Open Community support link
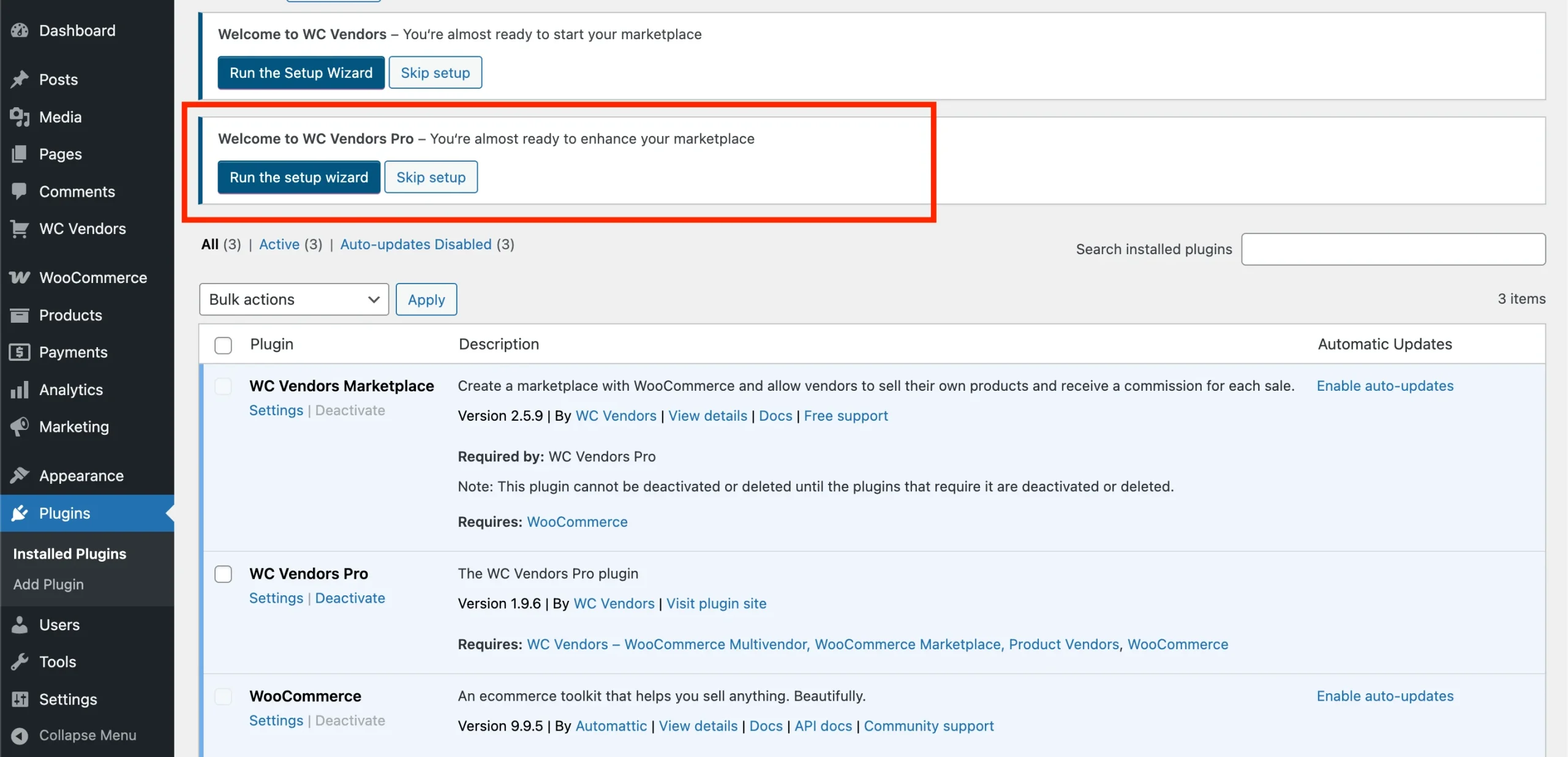The height and width of the screenshot is (757, 1568). (x=929, y=726)
